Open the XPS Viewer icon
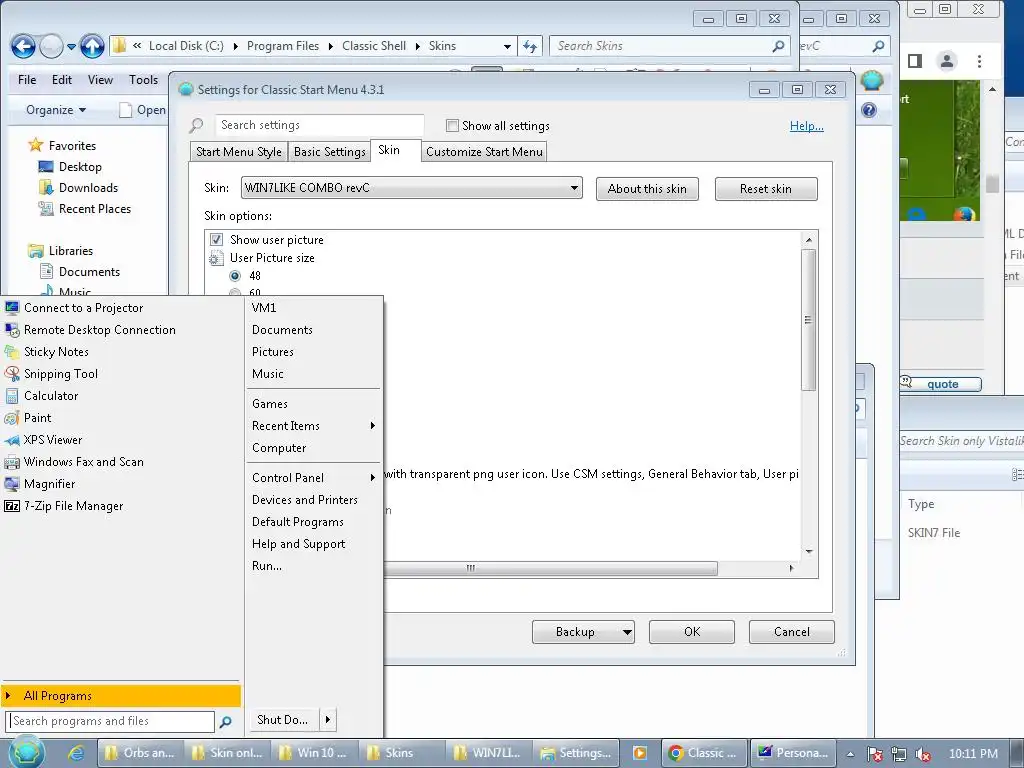Viewport: 1024px width, 768px height. pyautogui.click(x=12, y=440)
